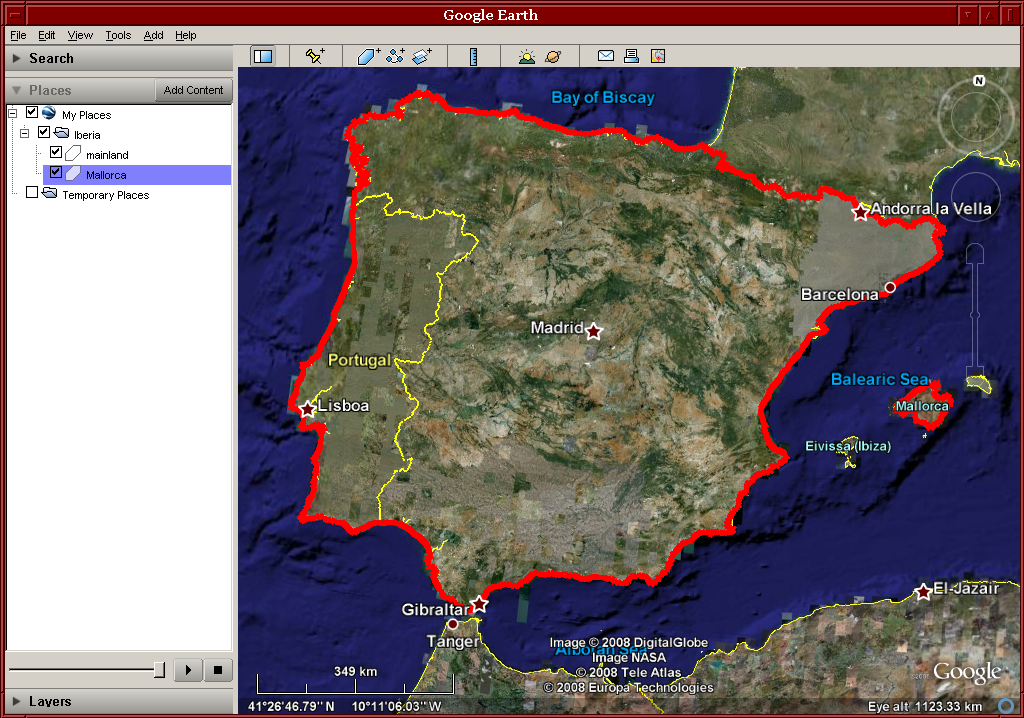Uncheck the mainland checkbox

pos(56,152)
